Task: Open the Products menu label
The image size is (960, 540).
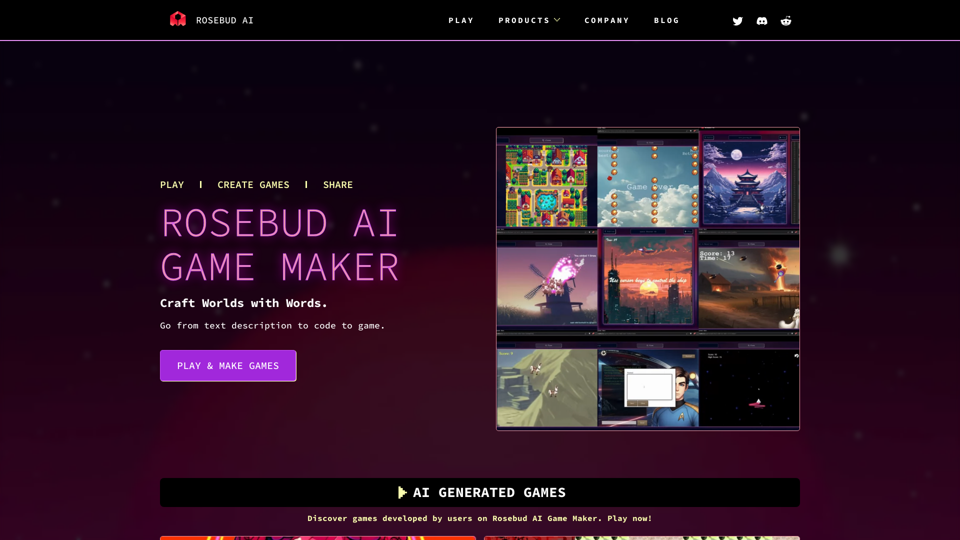Action: click(523, 20)
